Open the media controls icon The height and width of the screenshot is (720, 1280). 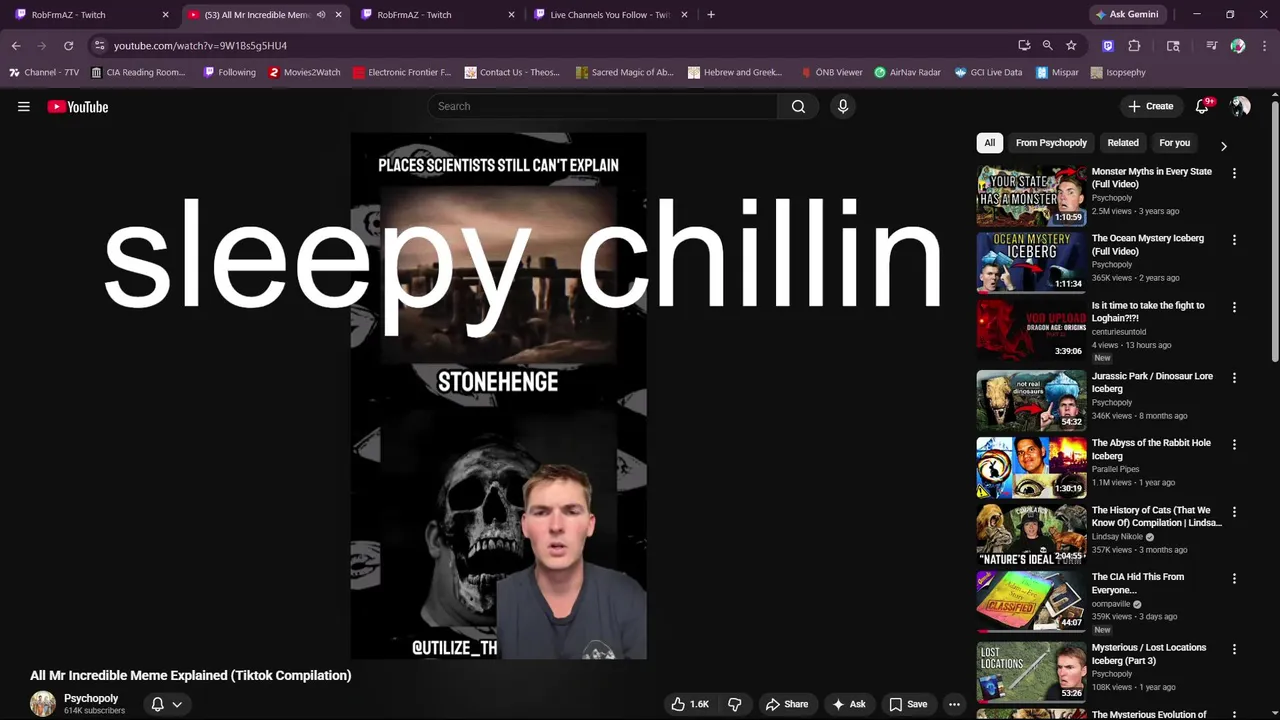click(x=1212, y=45)
